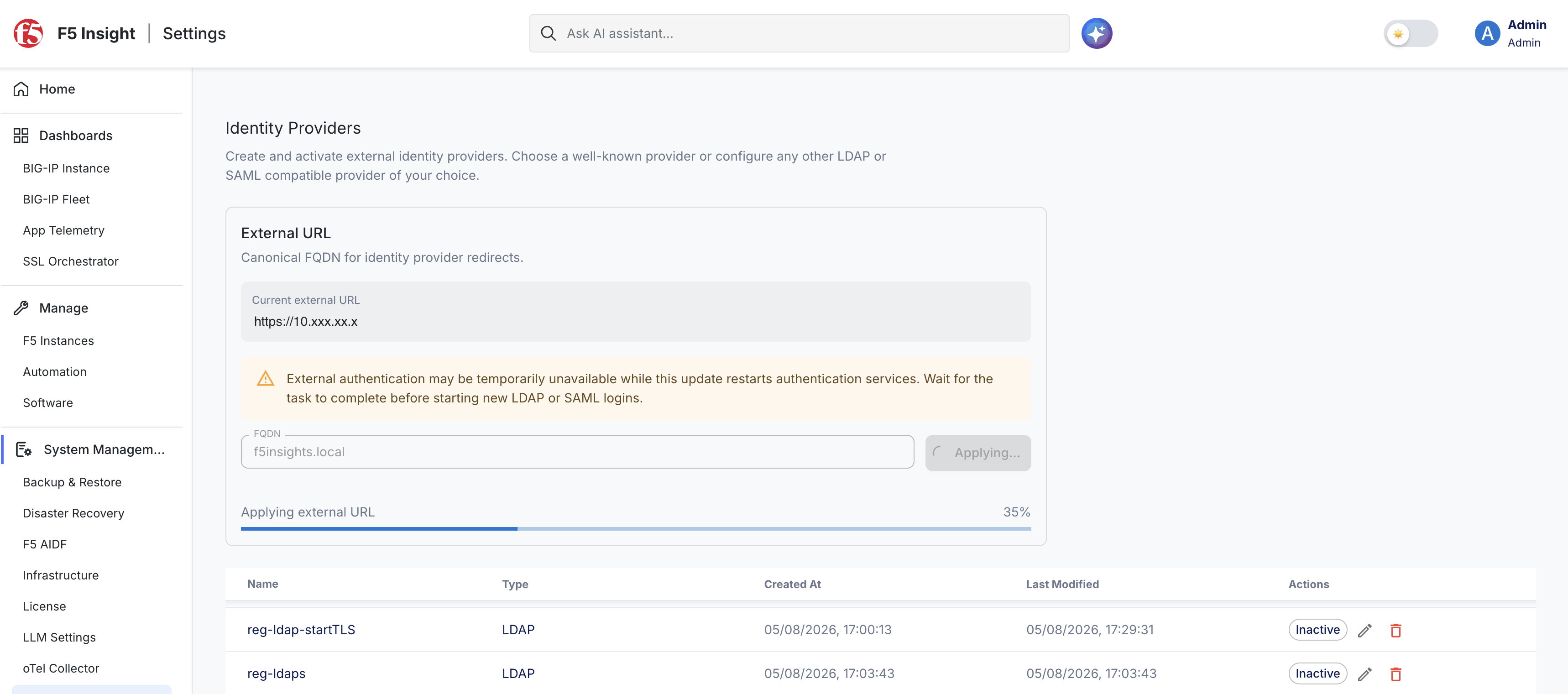The image size is (1568, 694).
Task: Click the Applying external URL progress bar
Action: [x=636, y=528]
